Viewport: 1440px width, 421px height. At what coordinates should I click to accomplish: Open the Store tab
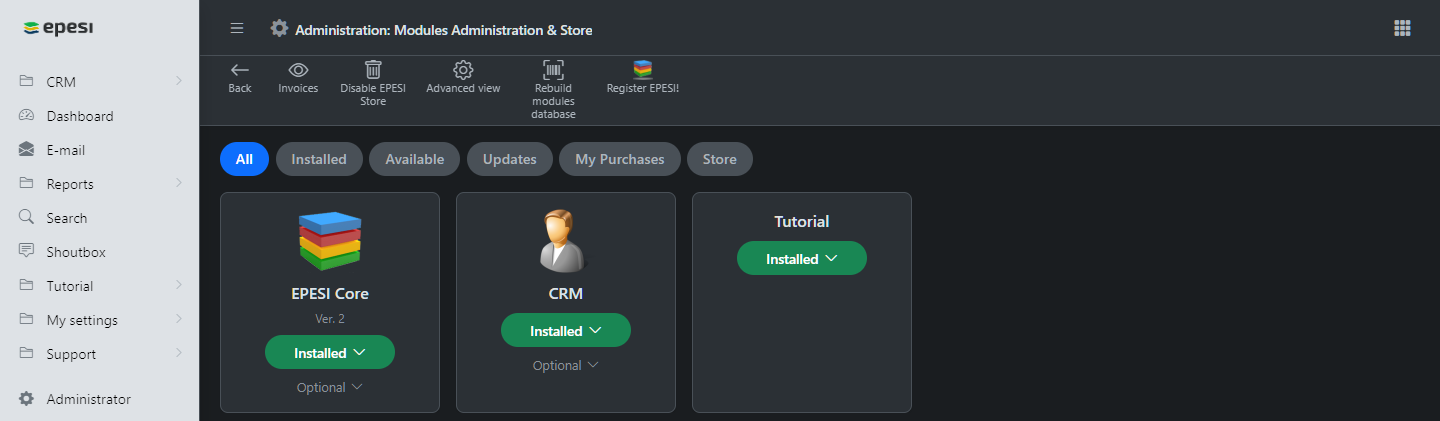click(720, 159)
